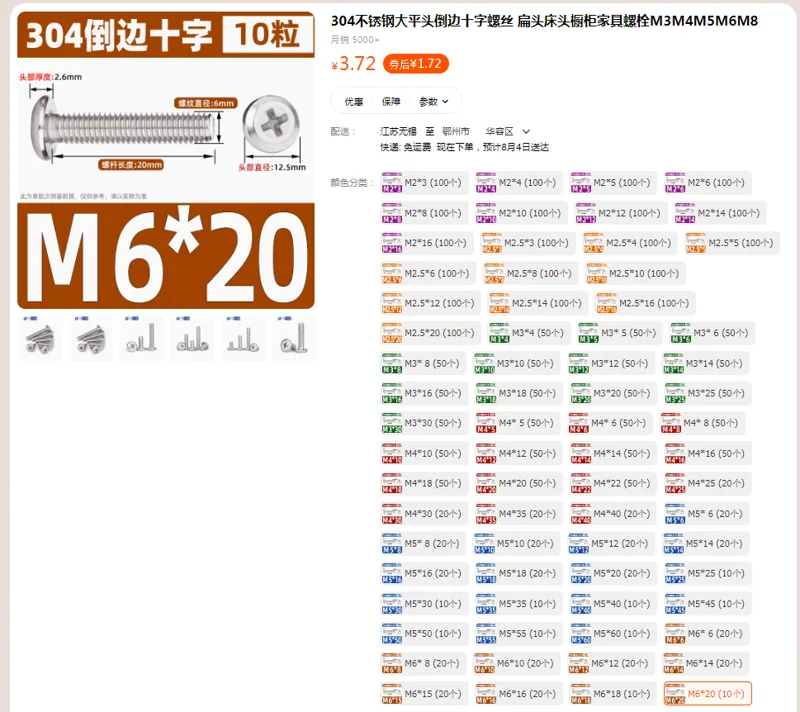Click the 鄂州市 destination city text

pos(456,132)
